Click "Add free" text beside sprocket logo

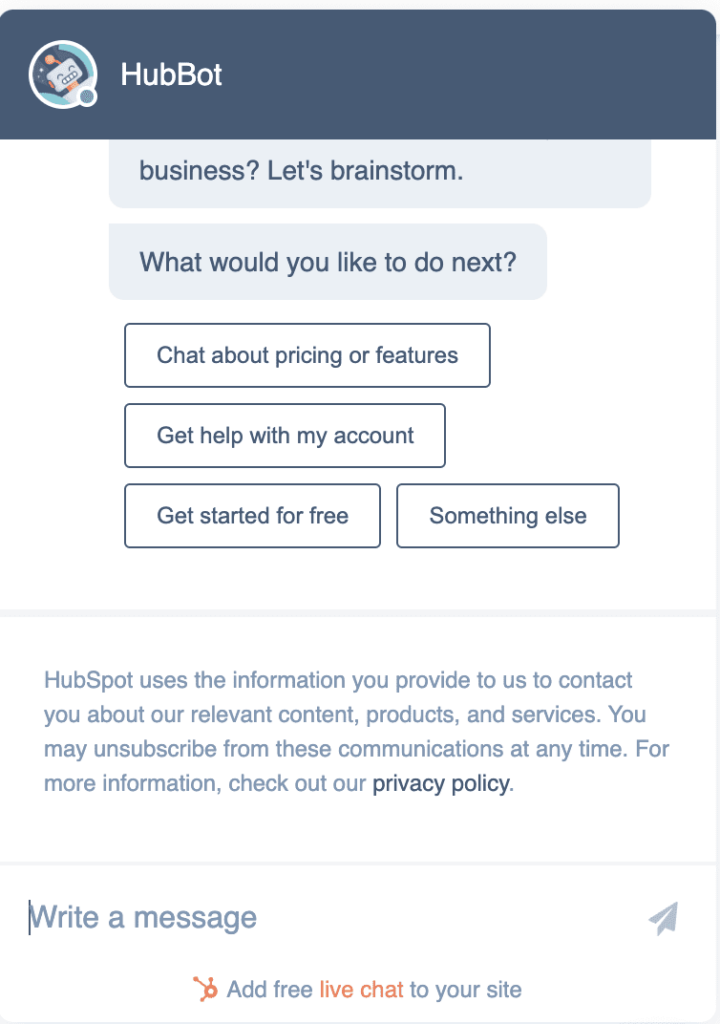[x=269, y=989]
